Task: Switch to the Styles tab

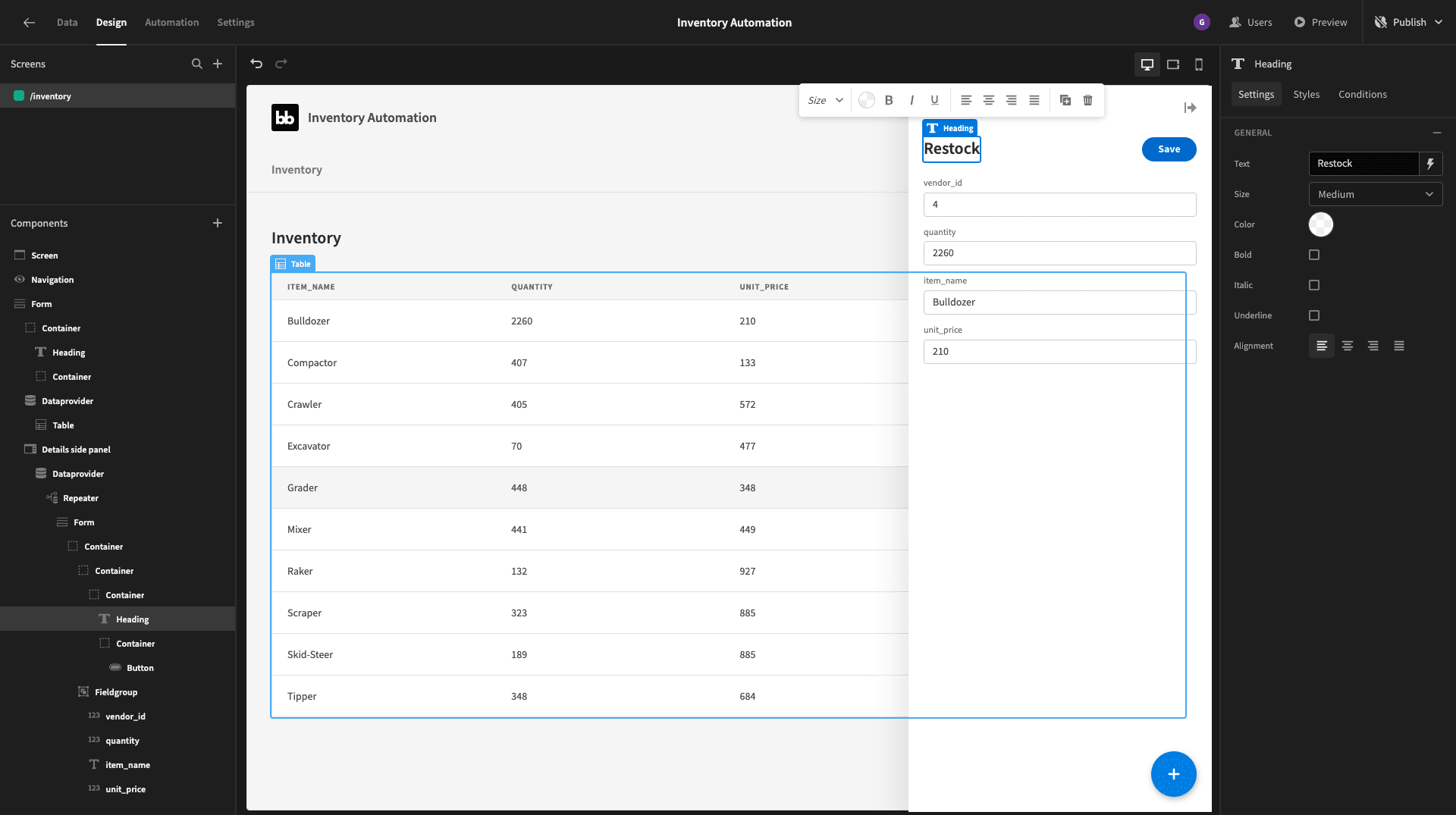Action: coord(1306,94)
